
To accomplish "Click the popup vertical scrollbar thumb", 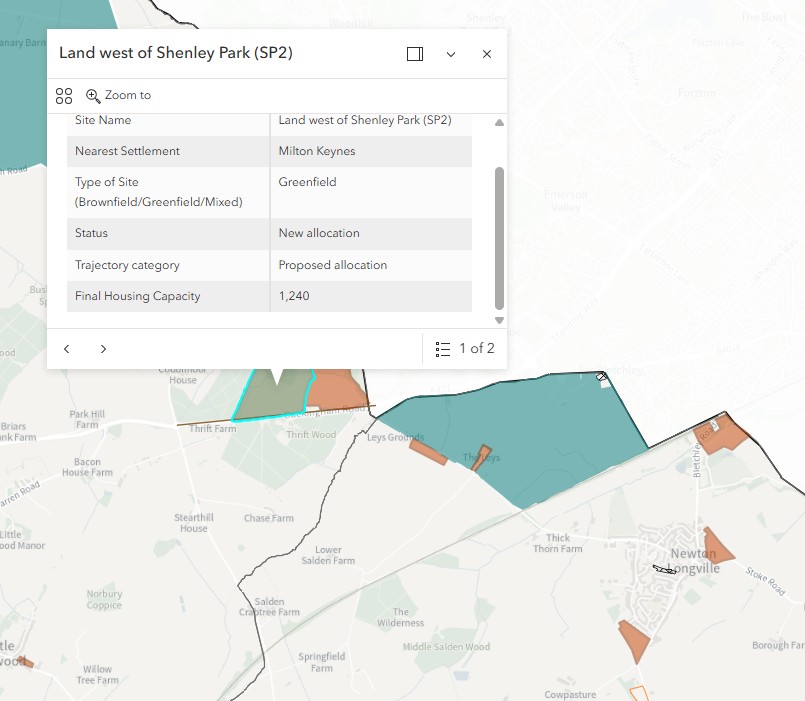I will [499, 238].
